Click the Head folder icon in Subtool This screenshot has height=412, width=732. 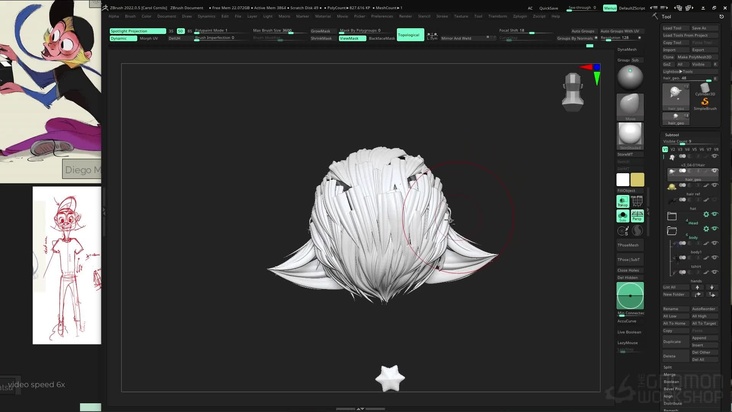(x=672, y=216)
